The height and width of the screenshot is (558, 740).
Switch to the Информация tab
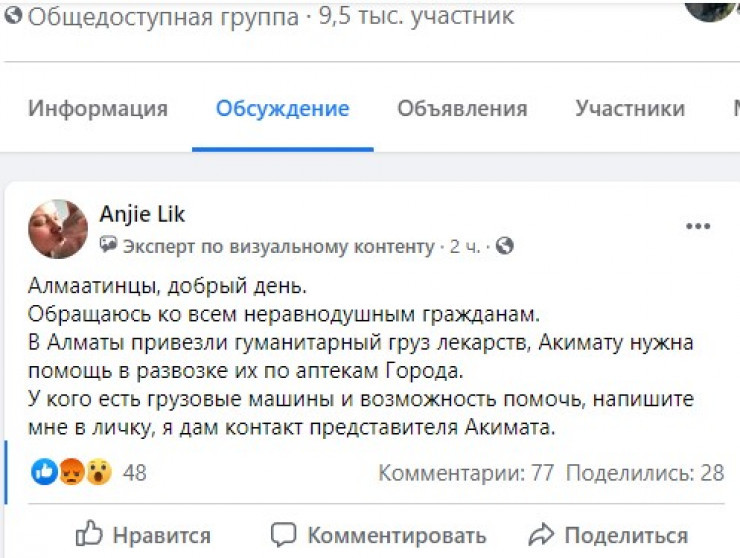[x=97, y=109]
